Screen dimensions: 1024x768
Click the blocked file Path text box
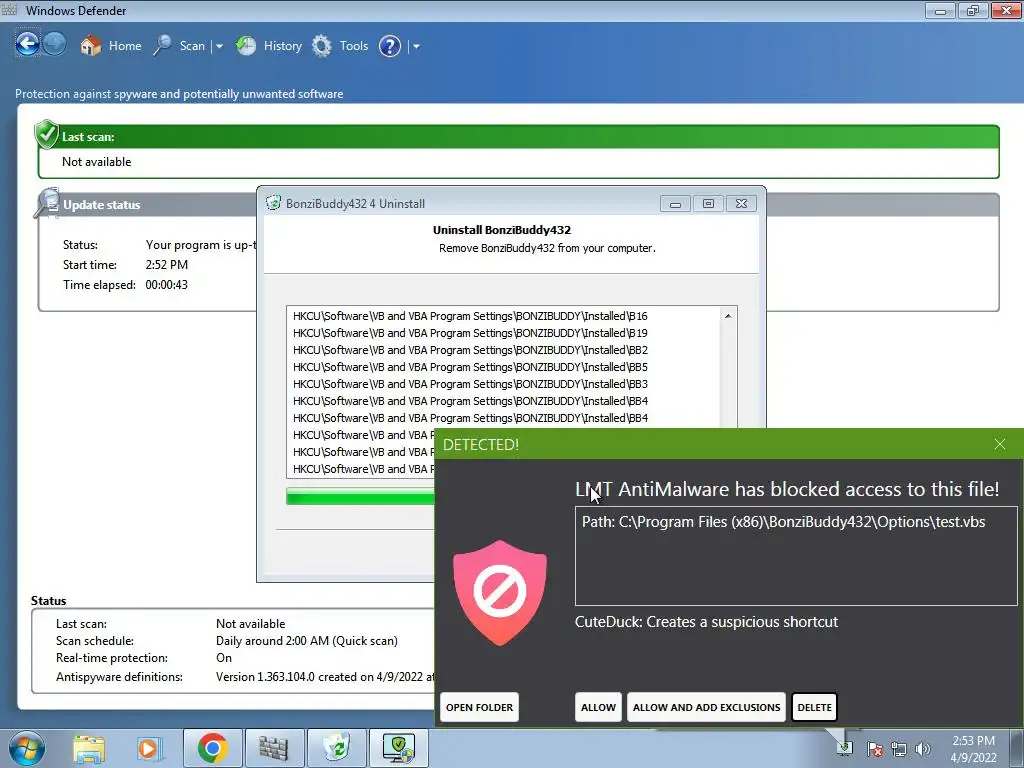pyautogui.click(x=796, y=556)
